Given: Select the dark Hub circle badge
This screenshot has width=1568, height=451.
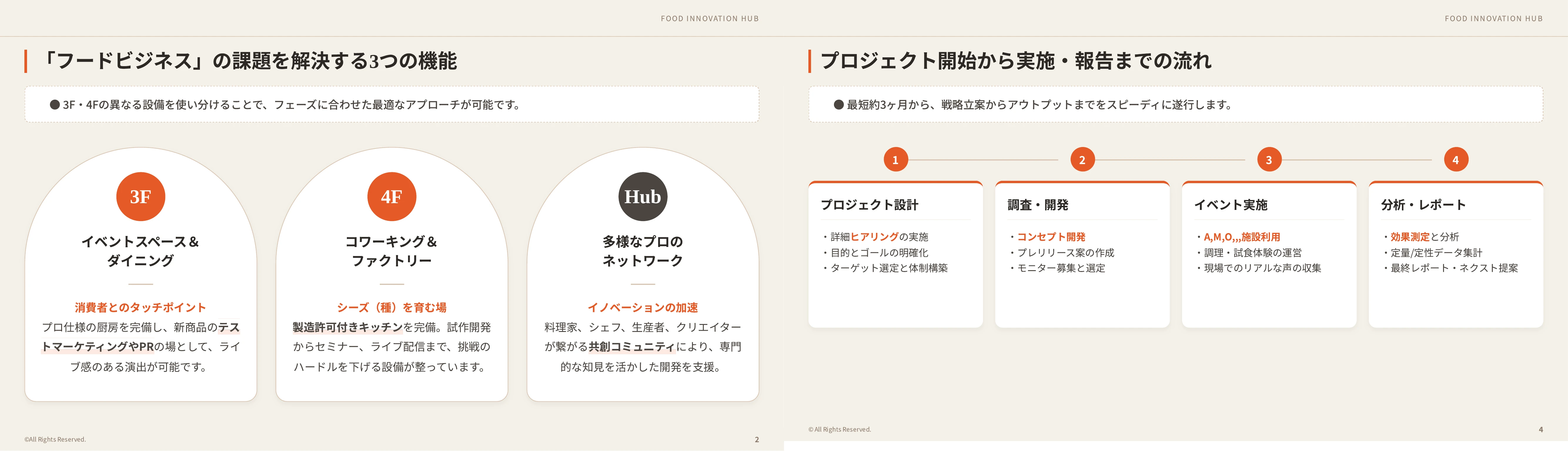Looking at the screenshot, I should 643,197.
